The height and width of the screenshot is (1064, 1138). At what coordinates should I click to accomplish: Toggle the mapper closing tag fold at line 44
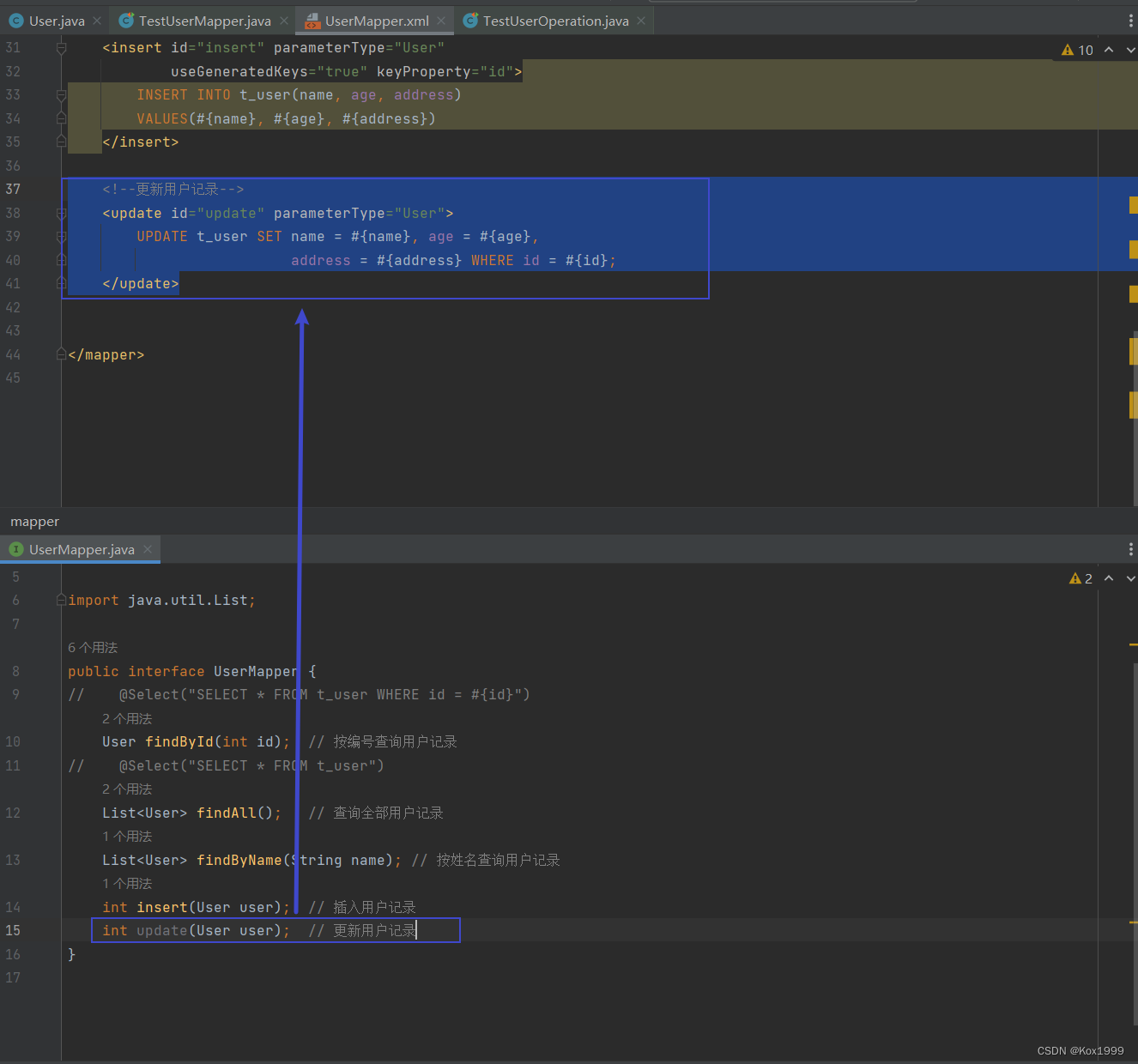(x=61, y=354)
